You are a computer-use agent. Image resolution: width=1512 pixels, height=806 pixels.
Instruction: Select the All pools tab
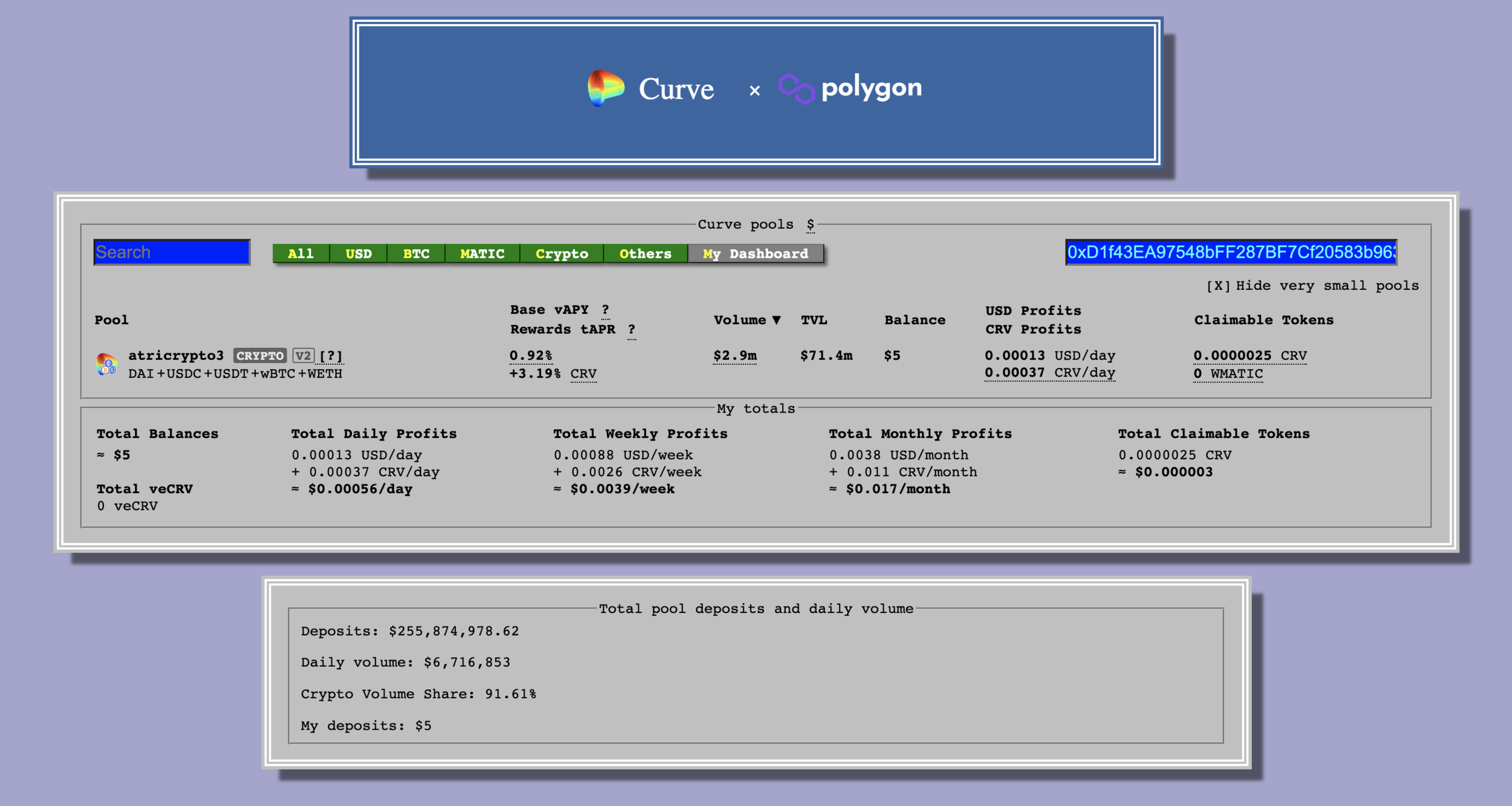coord(301,254)
